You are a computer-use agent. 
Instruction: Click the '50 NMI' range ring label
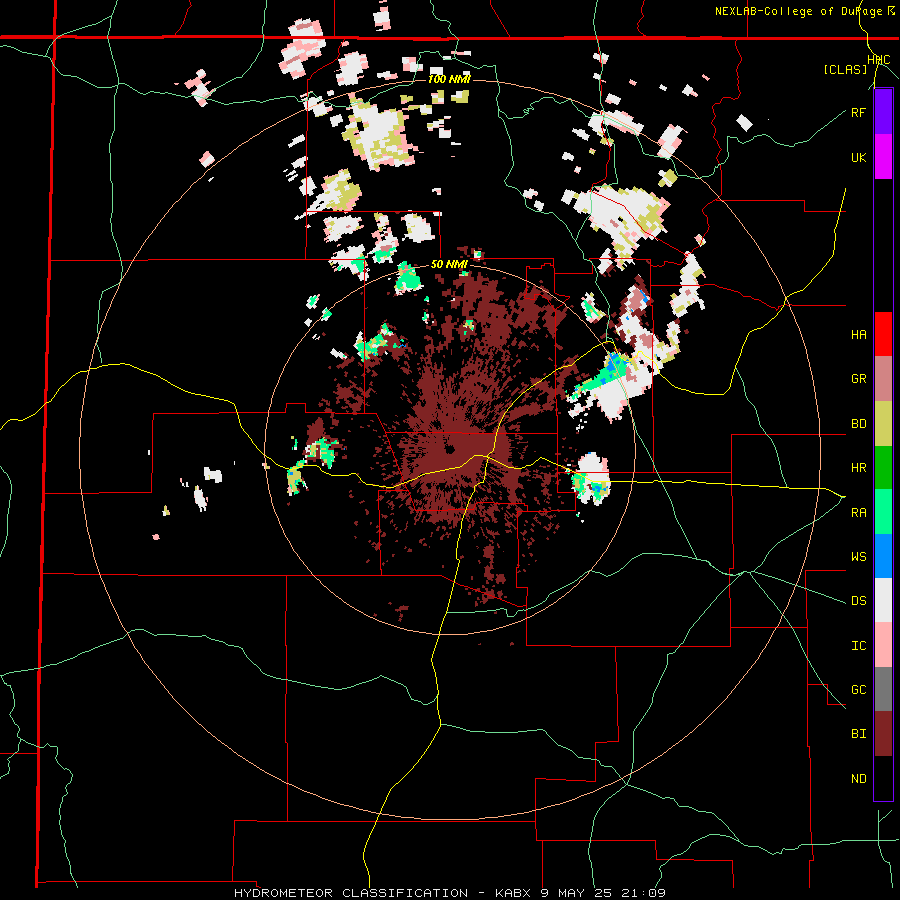pyautogui.click(x=449, y=265)
